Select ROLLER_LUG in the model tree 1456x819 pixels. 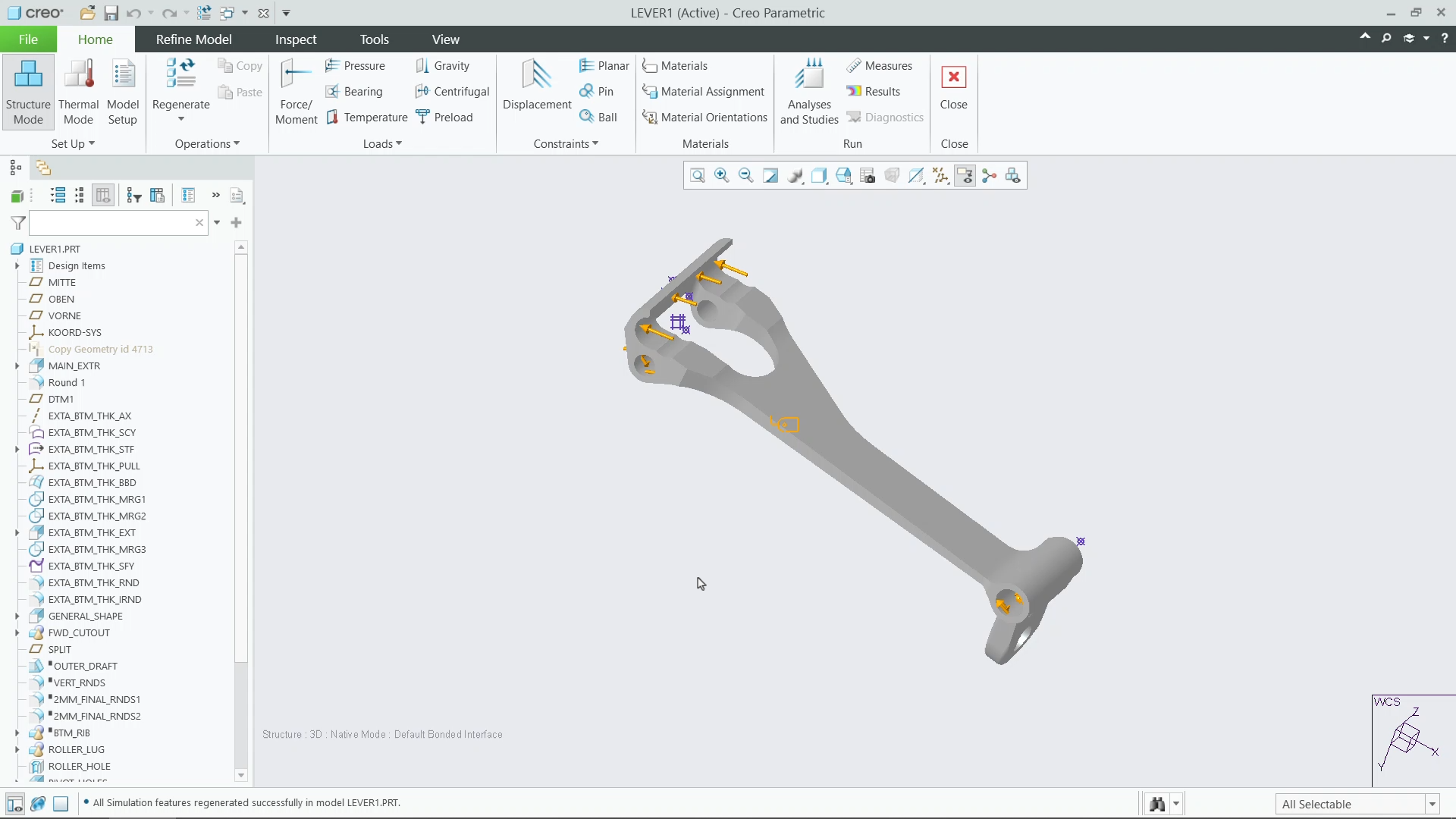(x=76, y=750)
